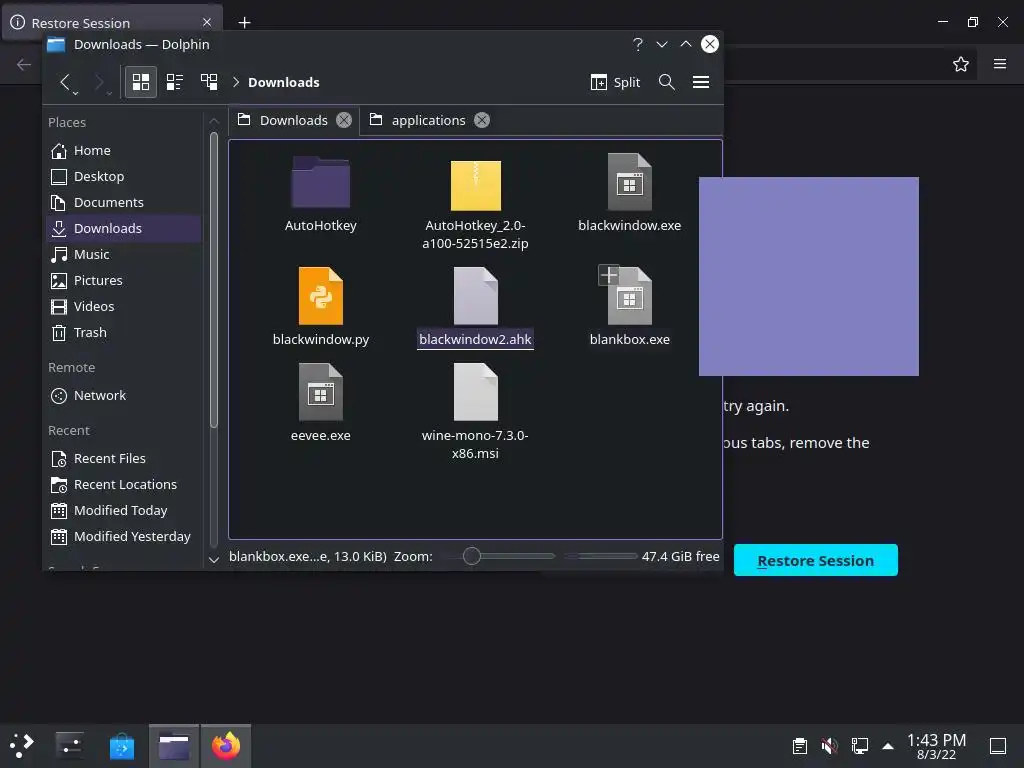Image resolution: width=1024 pixels, height=768 pixels.
Task: Click Restore Session button in Firefox
Action: click(816, 560)
